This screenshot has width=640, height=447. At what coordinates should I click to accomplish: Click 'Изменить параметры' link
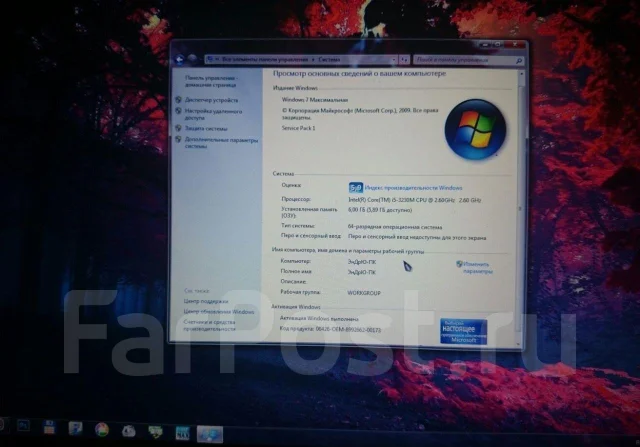[x=478, y=267]
